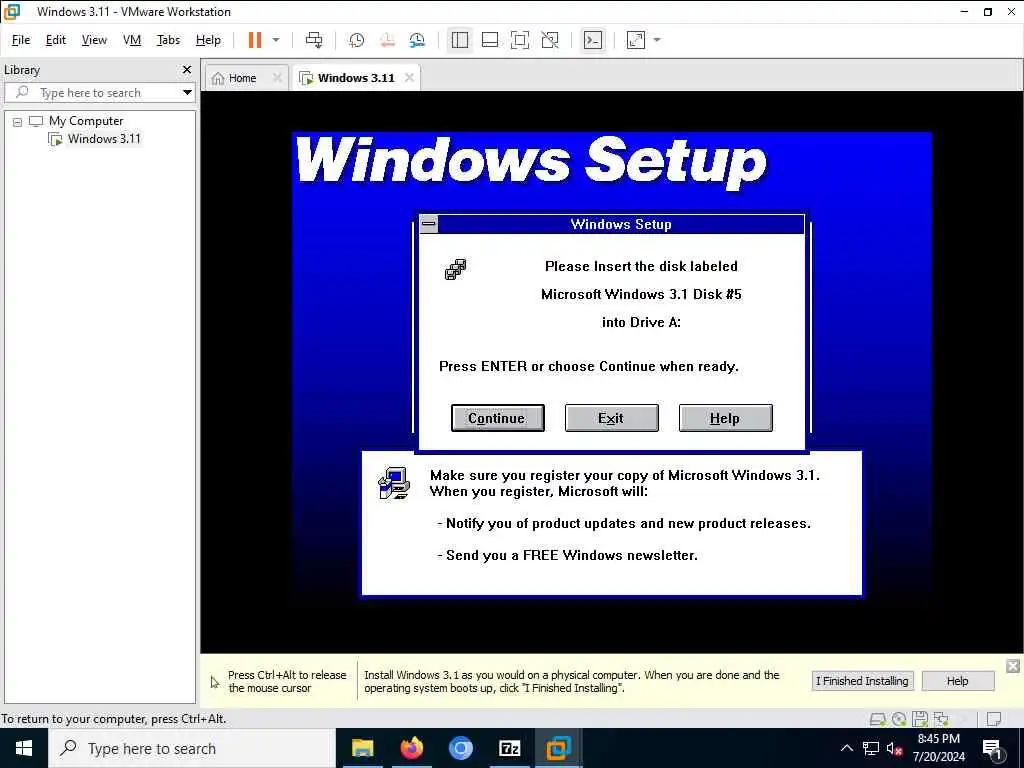Click the Revert to snapshot toolbar icon
This screenshot has width=1024, height=768.
pyautogui.click(x=387, y=40)
